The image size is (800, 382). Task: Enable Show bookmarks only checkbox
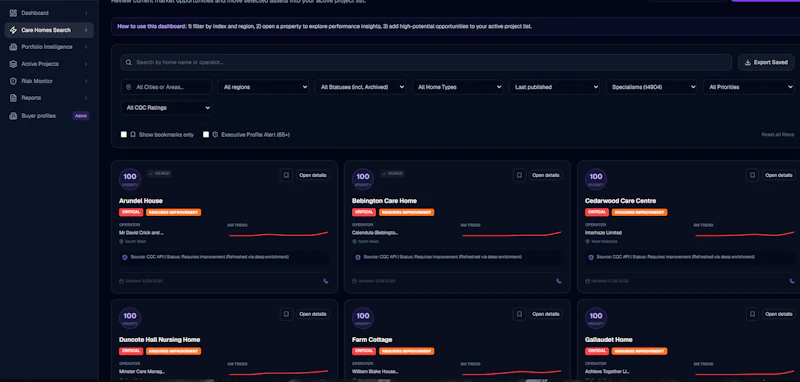124,135
